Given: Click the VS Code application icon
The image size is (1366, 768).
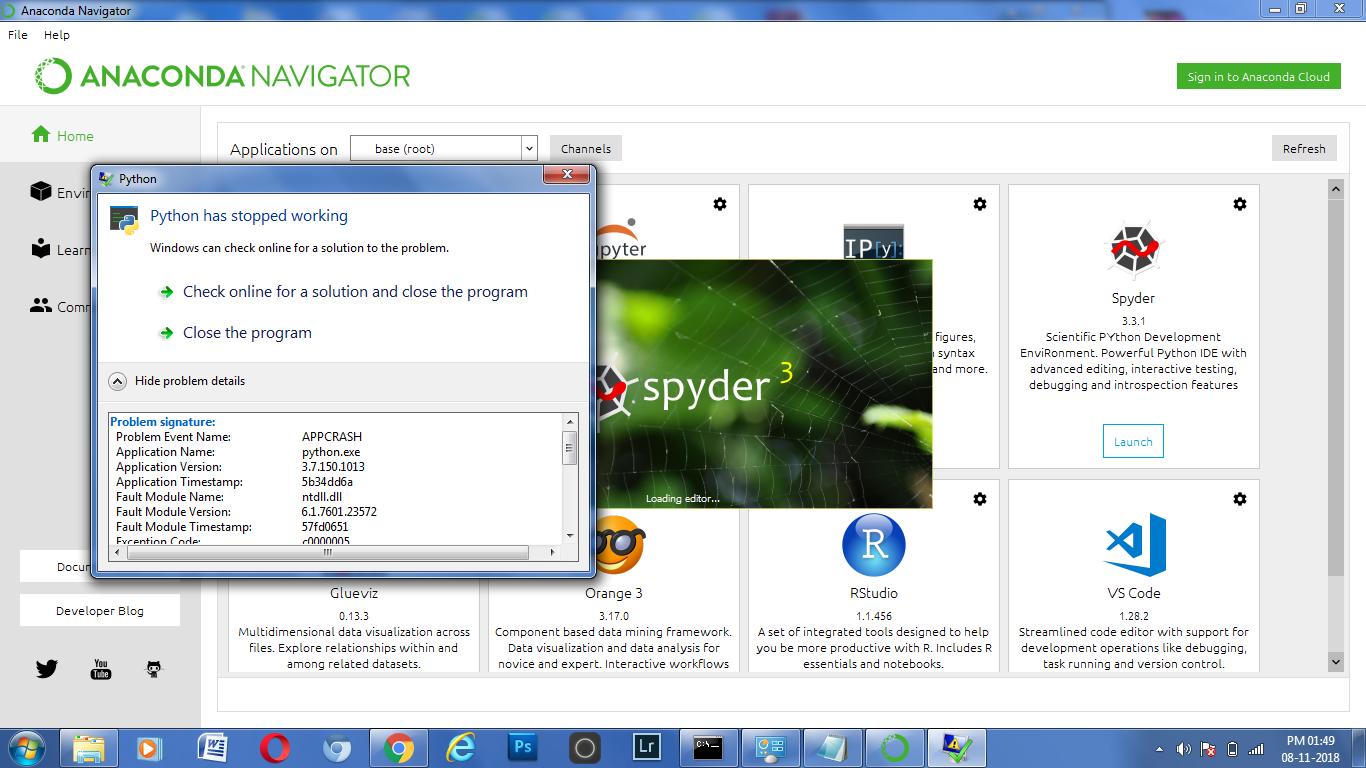Looking at the screenshot, I should tap(1133, 545).
